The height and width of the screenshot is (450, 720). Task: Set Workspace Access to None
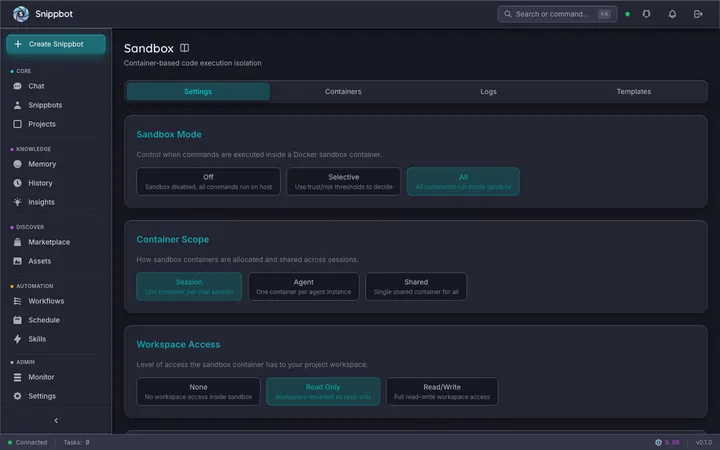pos(198,392)
